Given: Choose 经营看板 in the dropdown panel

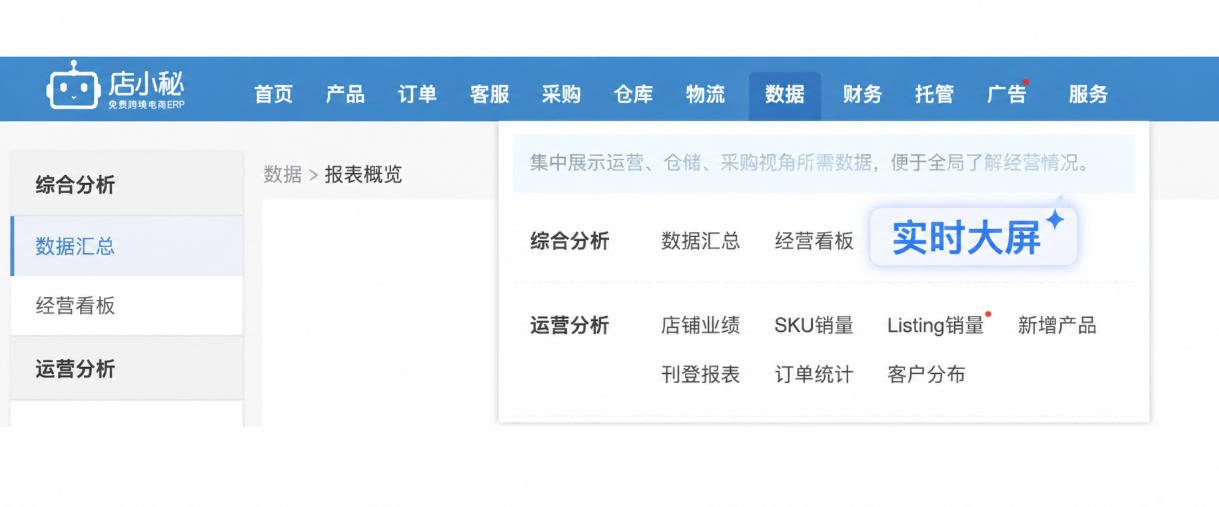Looking at the screenshot, I should tap(814, 241).
